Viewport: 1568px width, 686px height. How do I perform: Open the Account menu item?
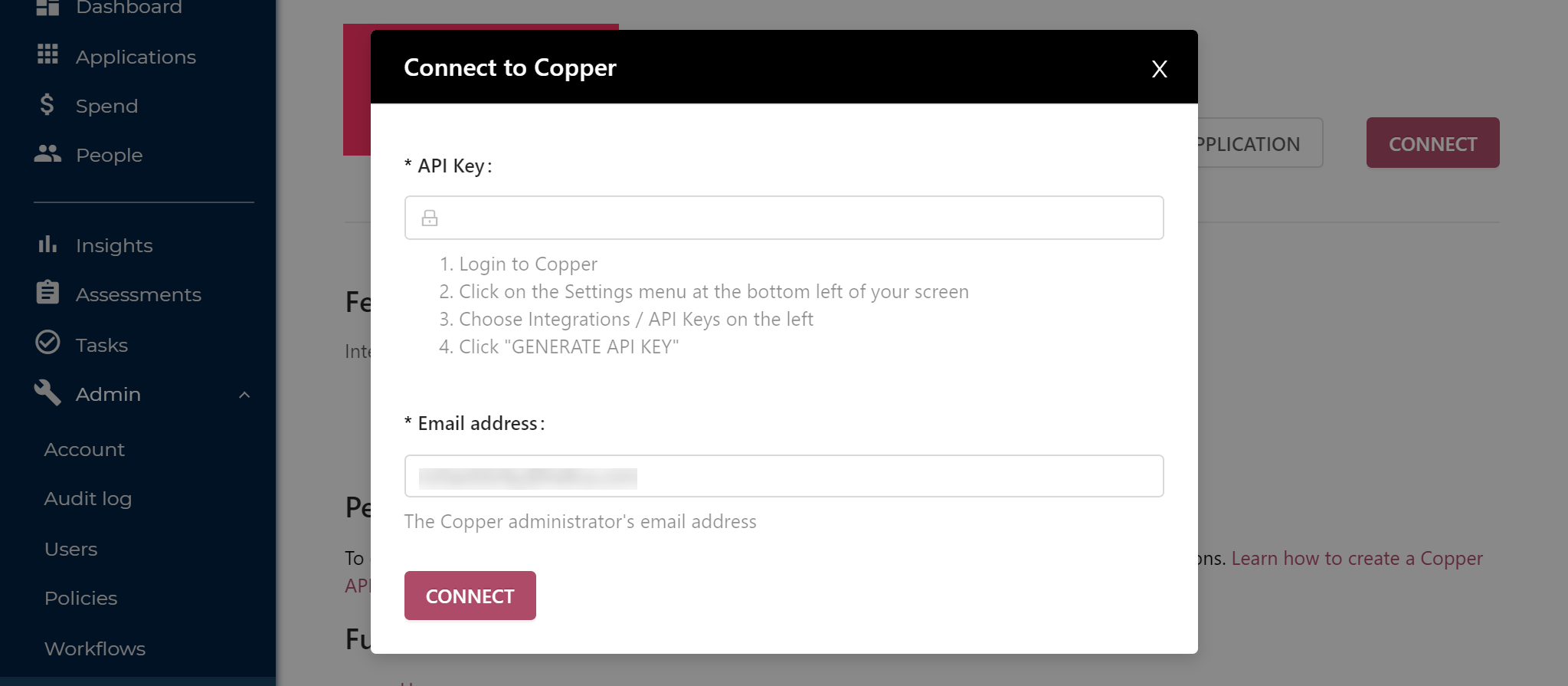click(x=84, y=450)
